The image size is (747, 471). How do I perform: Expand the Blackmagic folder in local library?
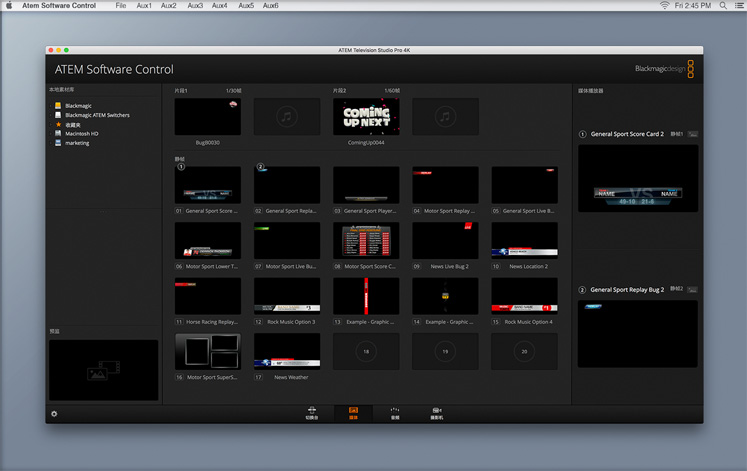click(78, 105)
